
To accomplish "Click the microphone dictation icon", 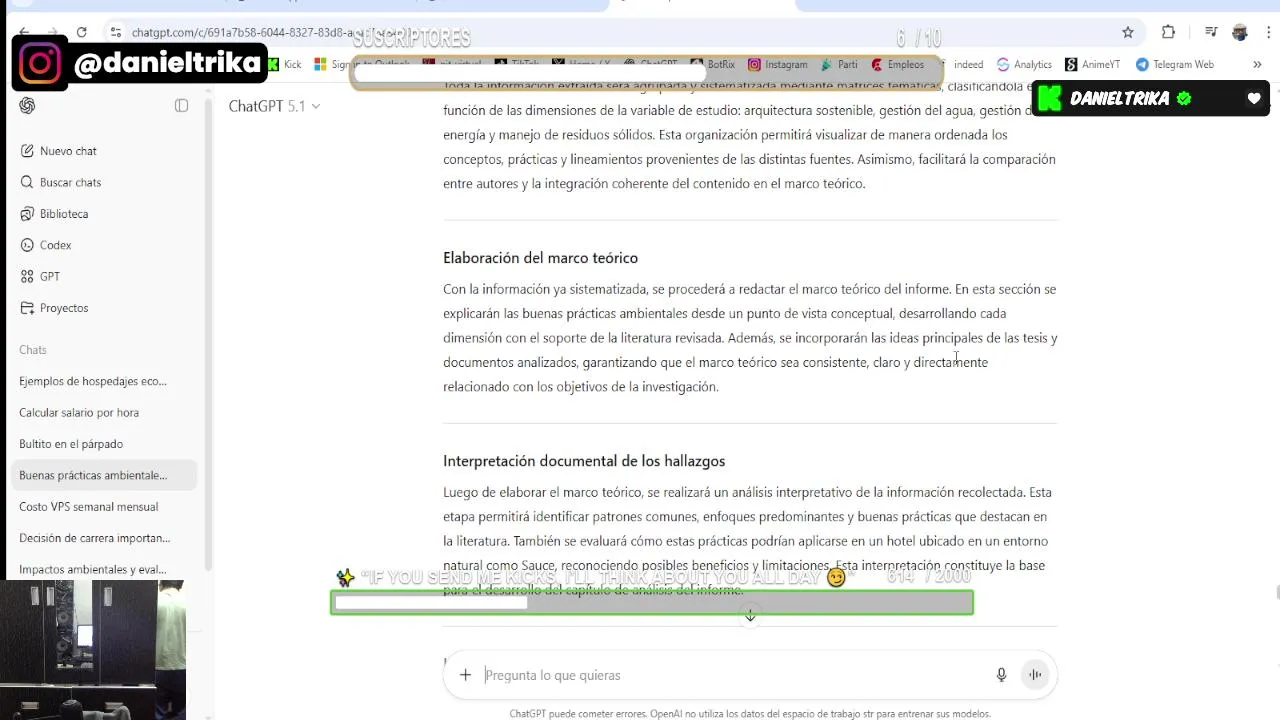I will click(x=1001, y=675).
